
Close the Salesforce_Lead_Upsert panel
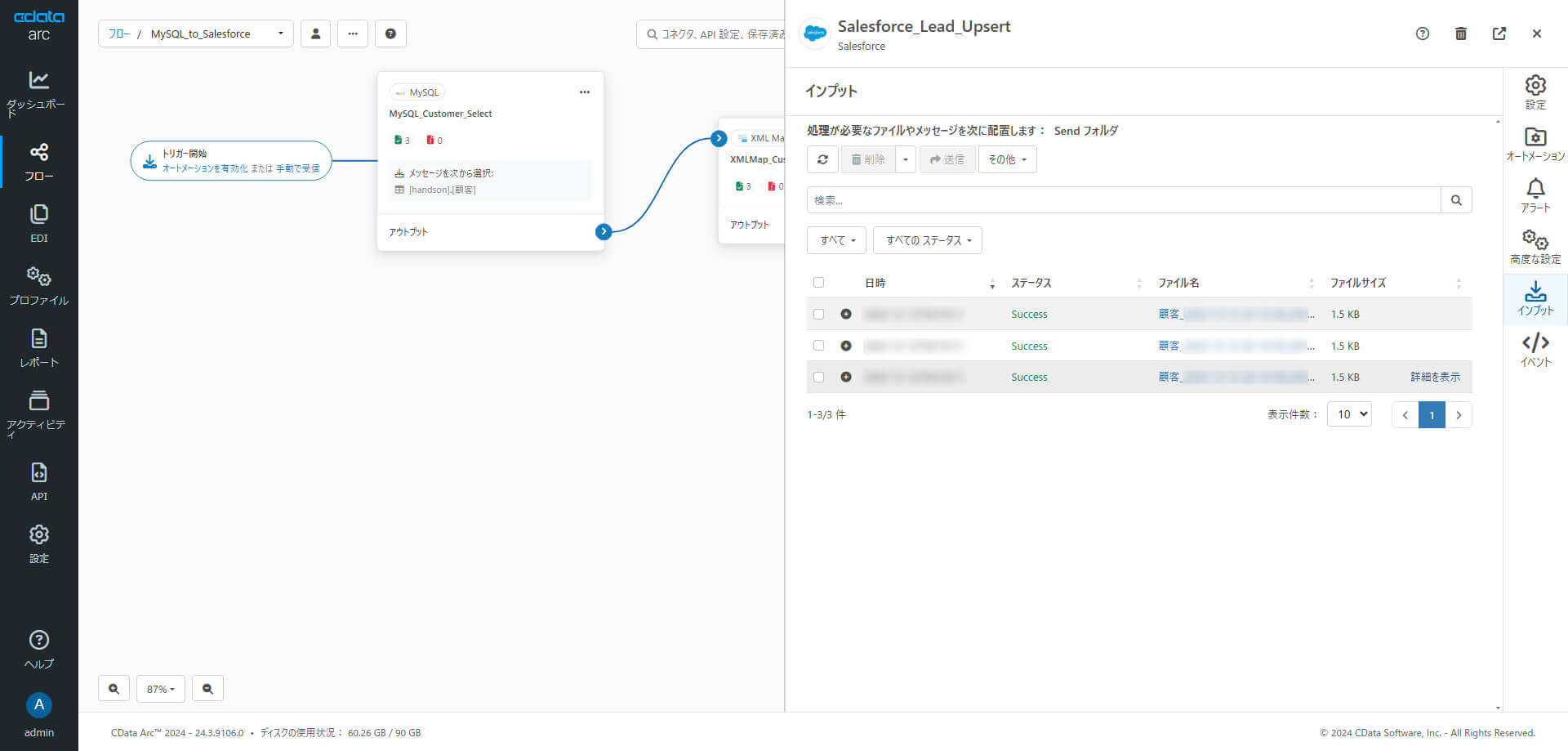tap(1537, 34)
